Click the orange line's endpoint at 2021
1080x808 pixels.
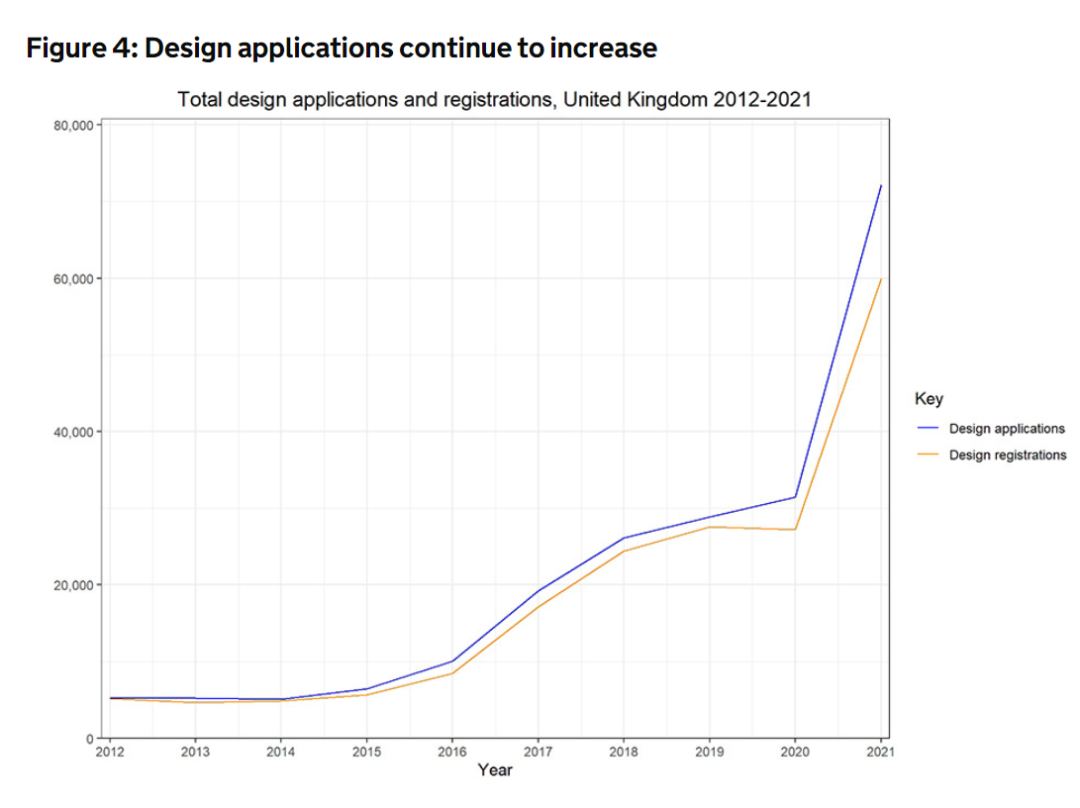[x=880, y=279]
